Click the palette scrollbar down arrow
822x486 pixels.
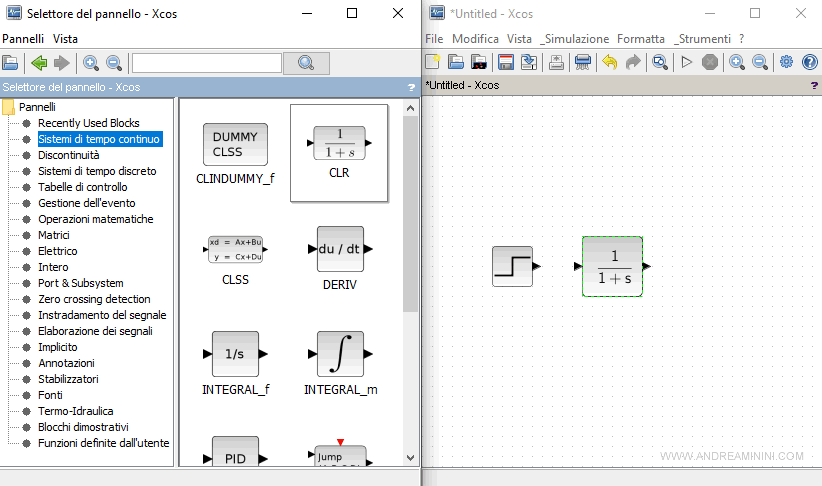[x=410, y=458]
